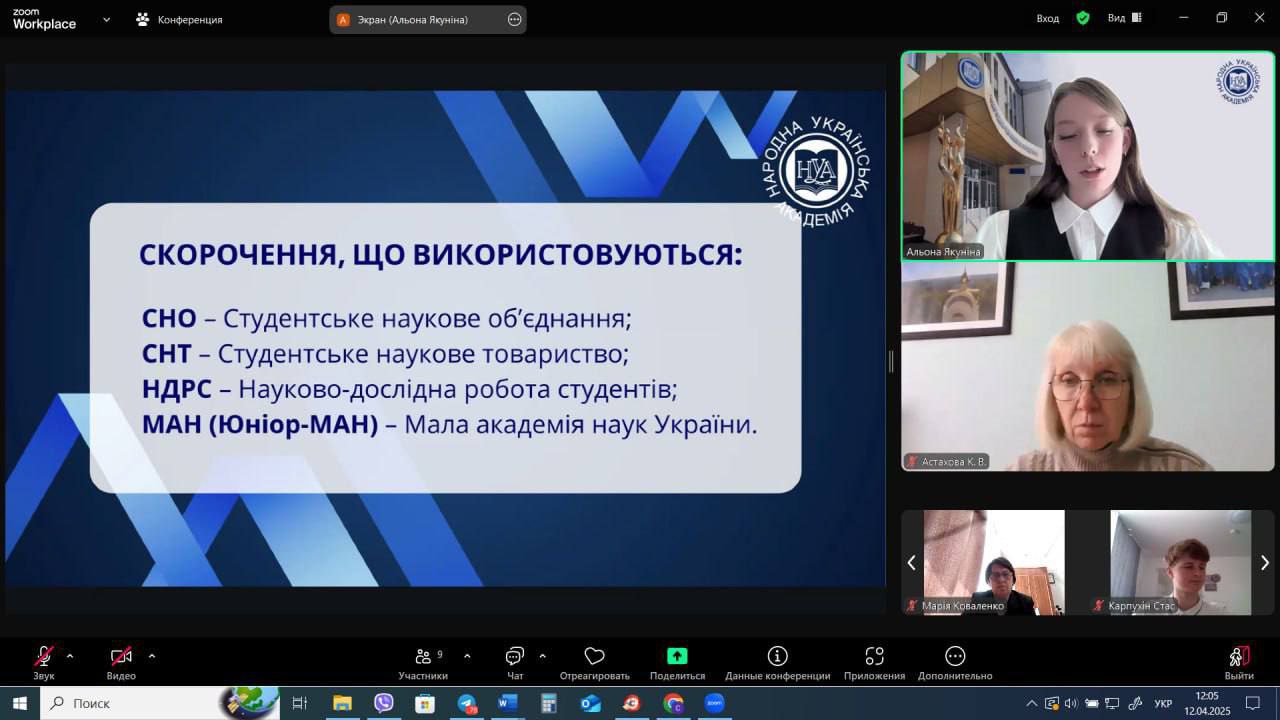The height and width of the screenshot is (720, 1280).
Task: Show next participants with right arrow
Action: [1264, 563]
